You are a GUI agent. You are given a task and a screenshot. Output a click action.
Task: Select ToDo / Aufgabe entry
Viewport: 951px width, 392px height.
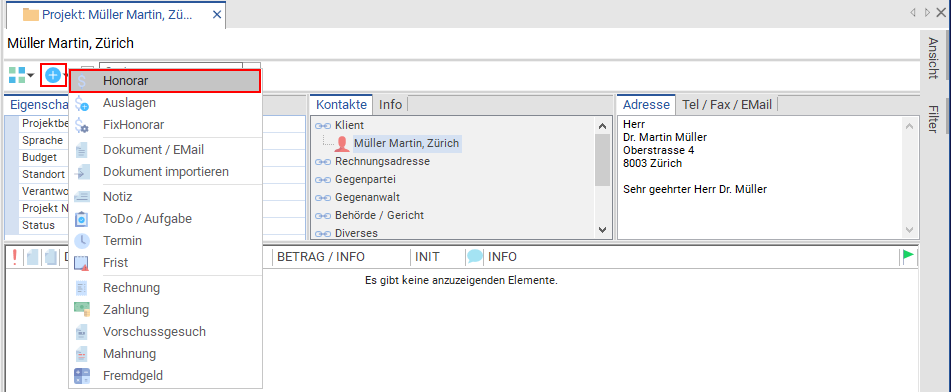165,218
